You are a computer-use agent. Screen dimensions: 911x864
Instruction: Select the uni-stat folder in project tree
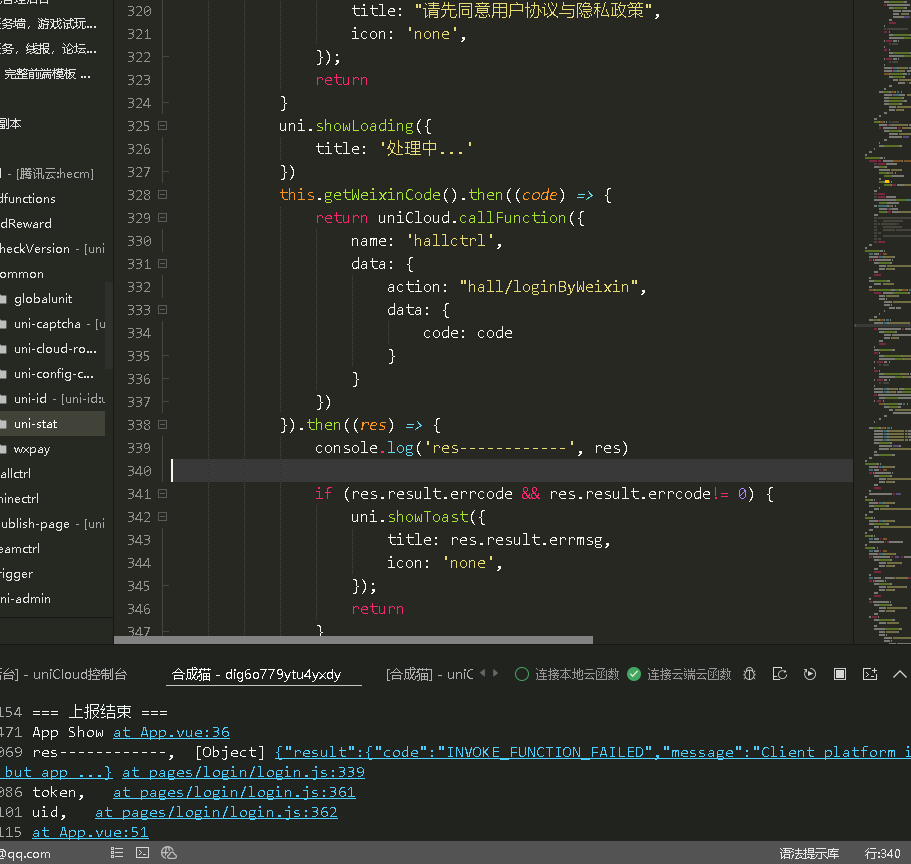point(35,424)
